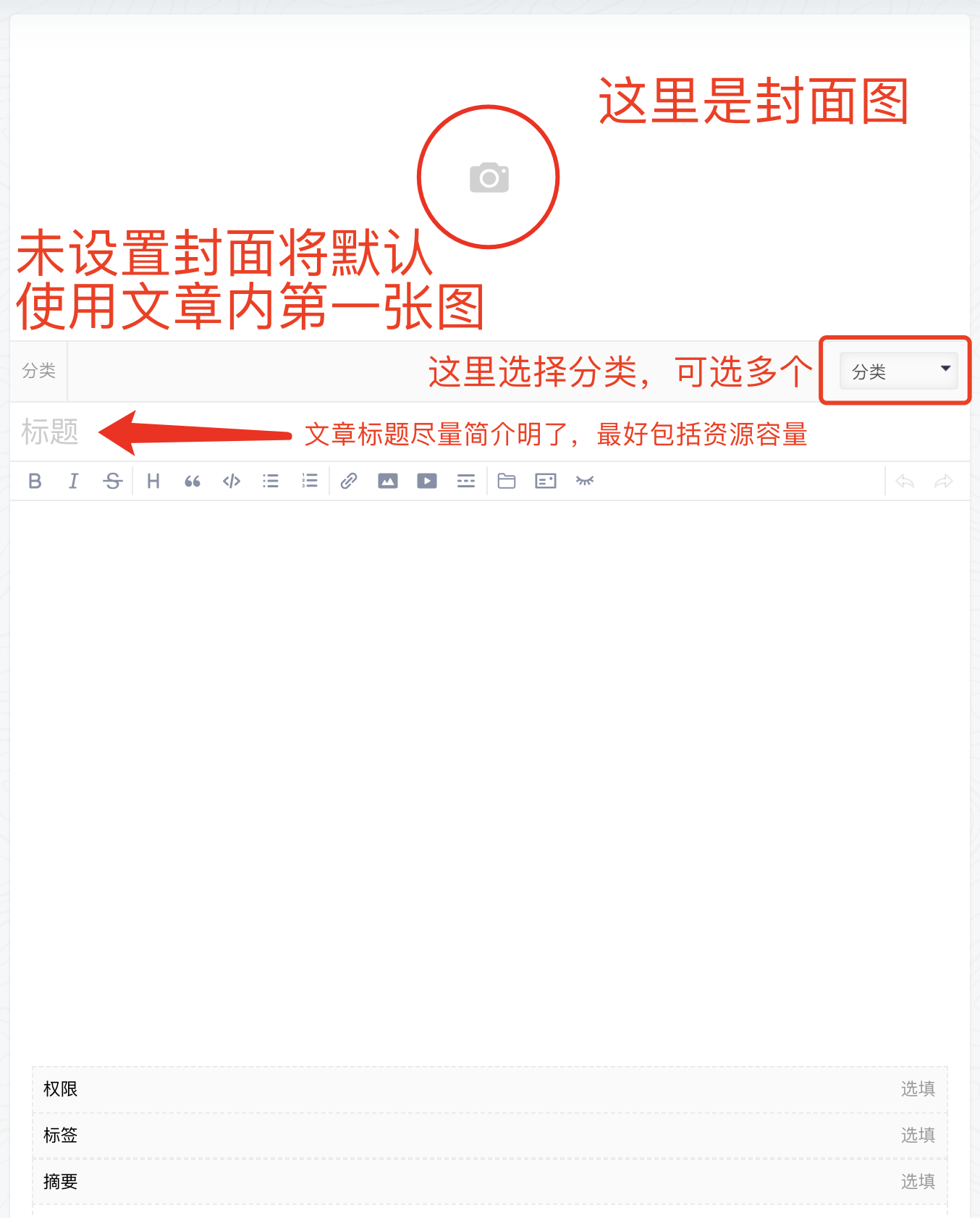The height and width of the screenshot is (1218, 980).
Task: Insert a heading with H icon
Action: click(x=153, y=481)
